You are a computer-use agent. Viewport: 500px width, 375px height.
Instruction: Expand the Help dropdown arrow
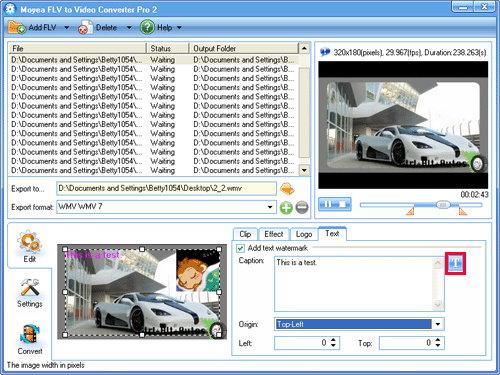179,28
